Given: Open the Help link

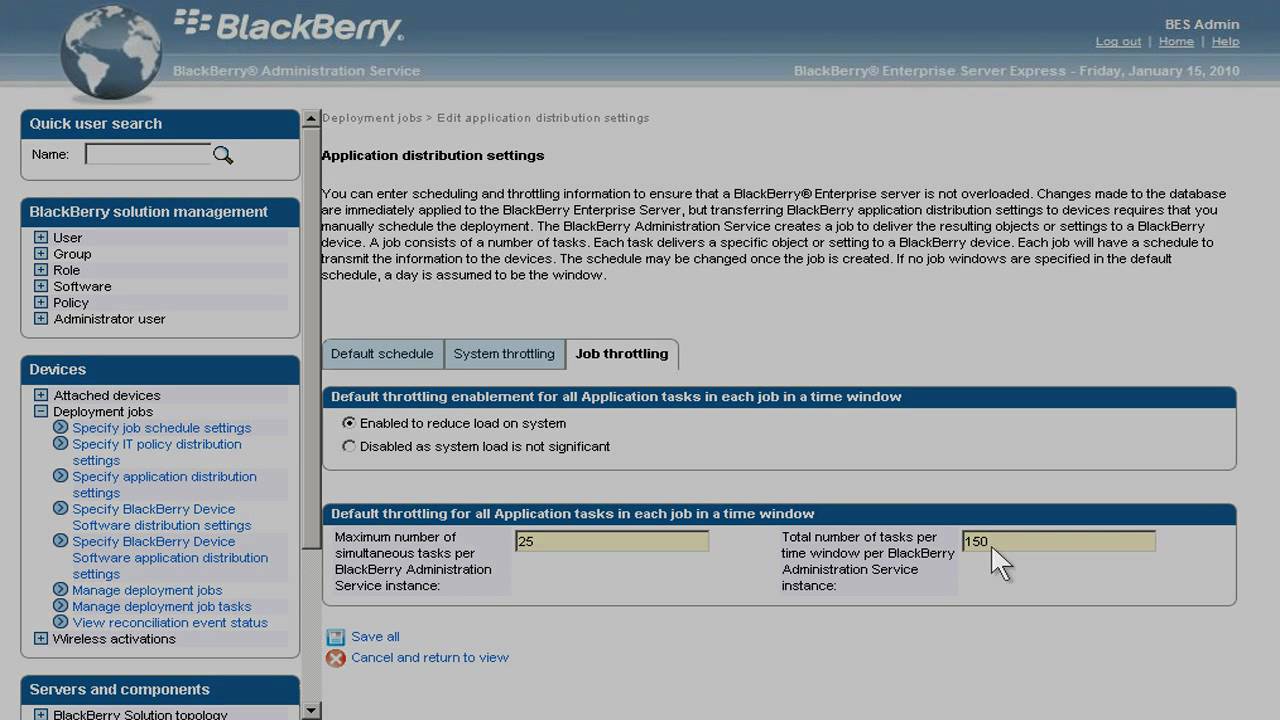Looking at the screenshot, I should [x=1225, y=42].
